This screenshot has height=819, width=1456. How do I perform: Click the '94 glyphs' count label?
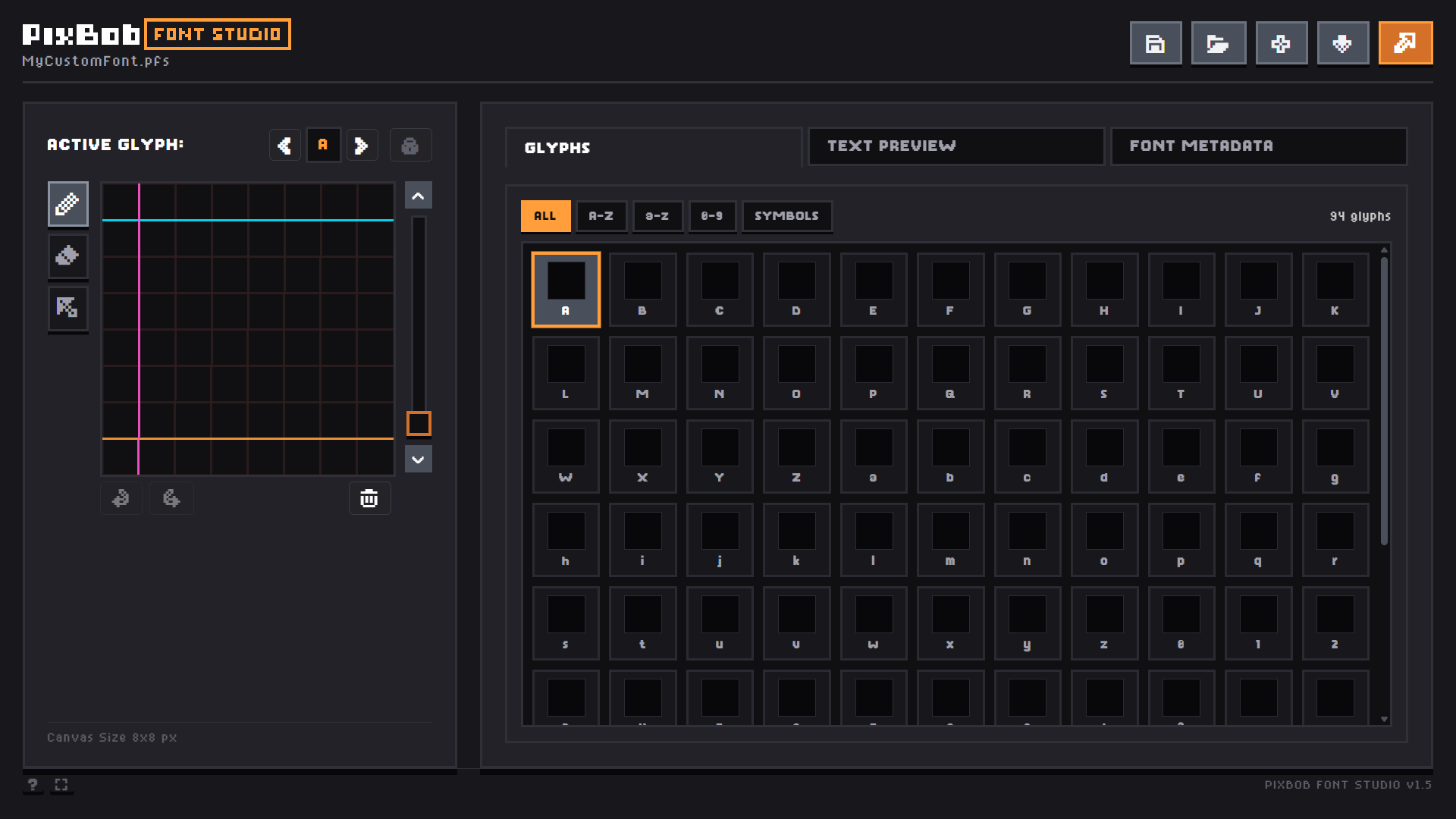1360,216
